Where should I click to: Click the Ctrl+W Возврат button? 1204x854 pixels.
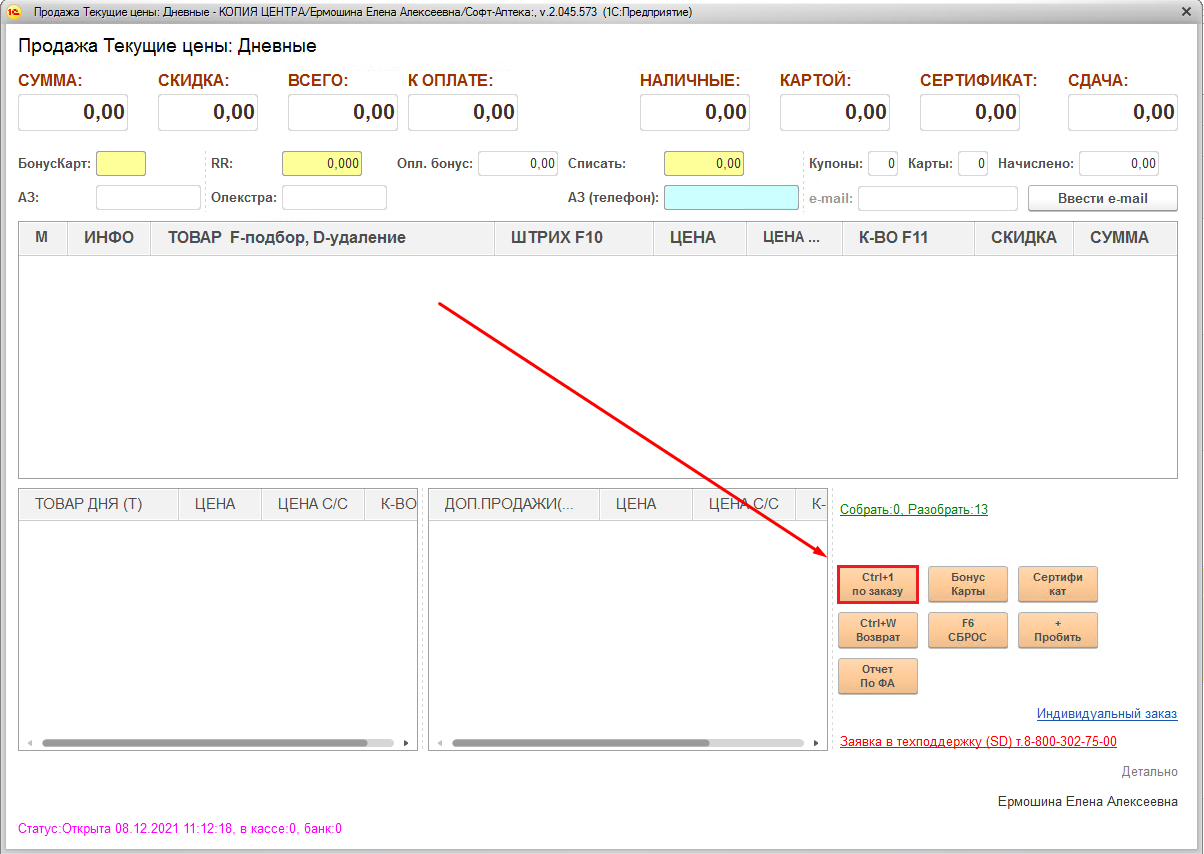pos(877,630)
